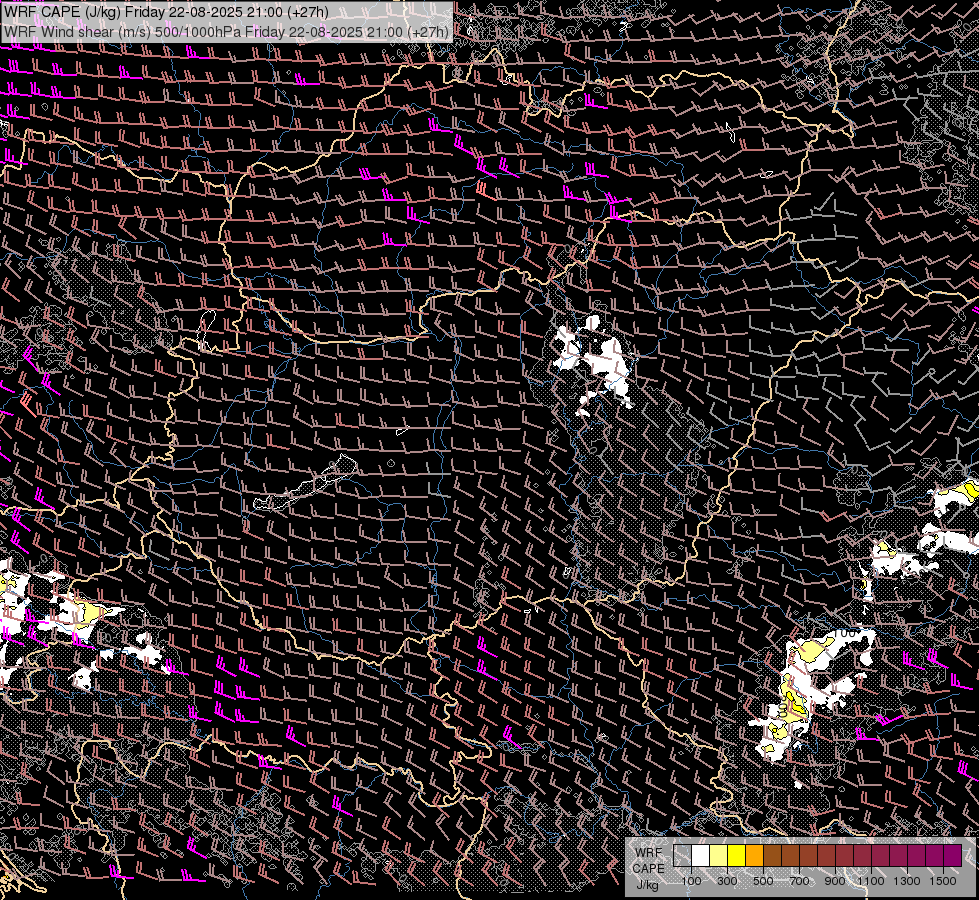Click the WRF label in the legend

[649, 853]
